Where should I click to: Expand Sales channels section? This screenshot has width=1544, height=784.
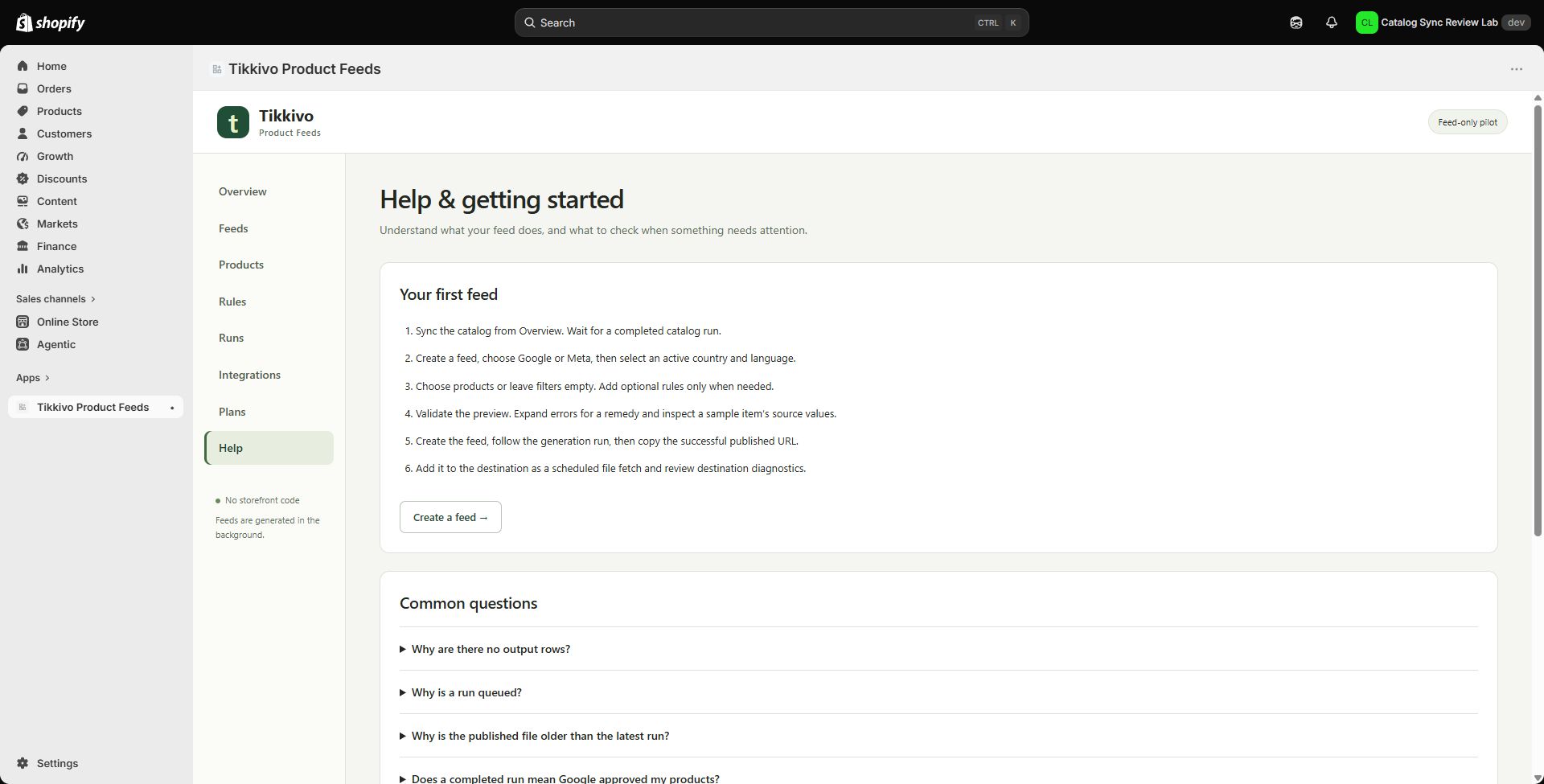(55, 299)
